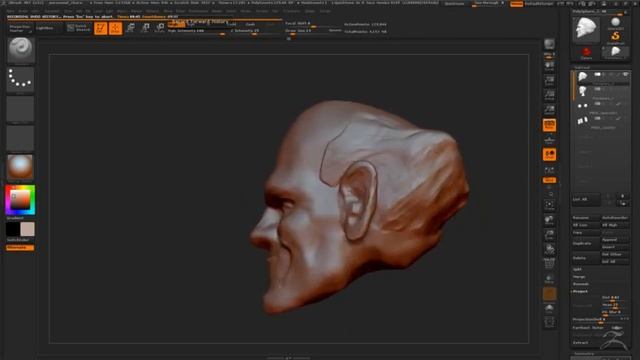Pick a color in the color picker square
This screenshot has height=360, width=640.
pyautogui.click(x=20, y=200)
